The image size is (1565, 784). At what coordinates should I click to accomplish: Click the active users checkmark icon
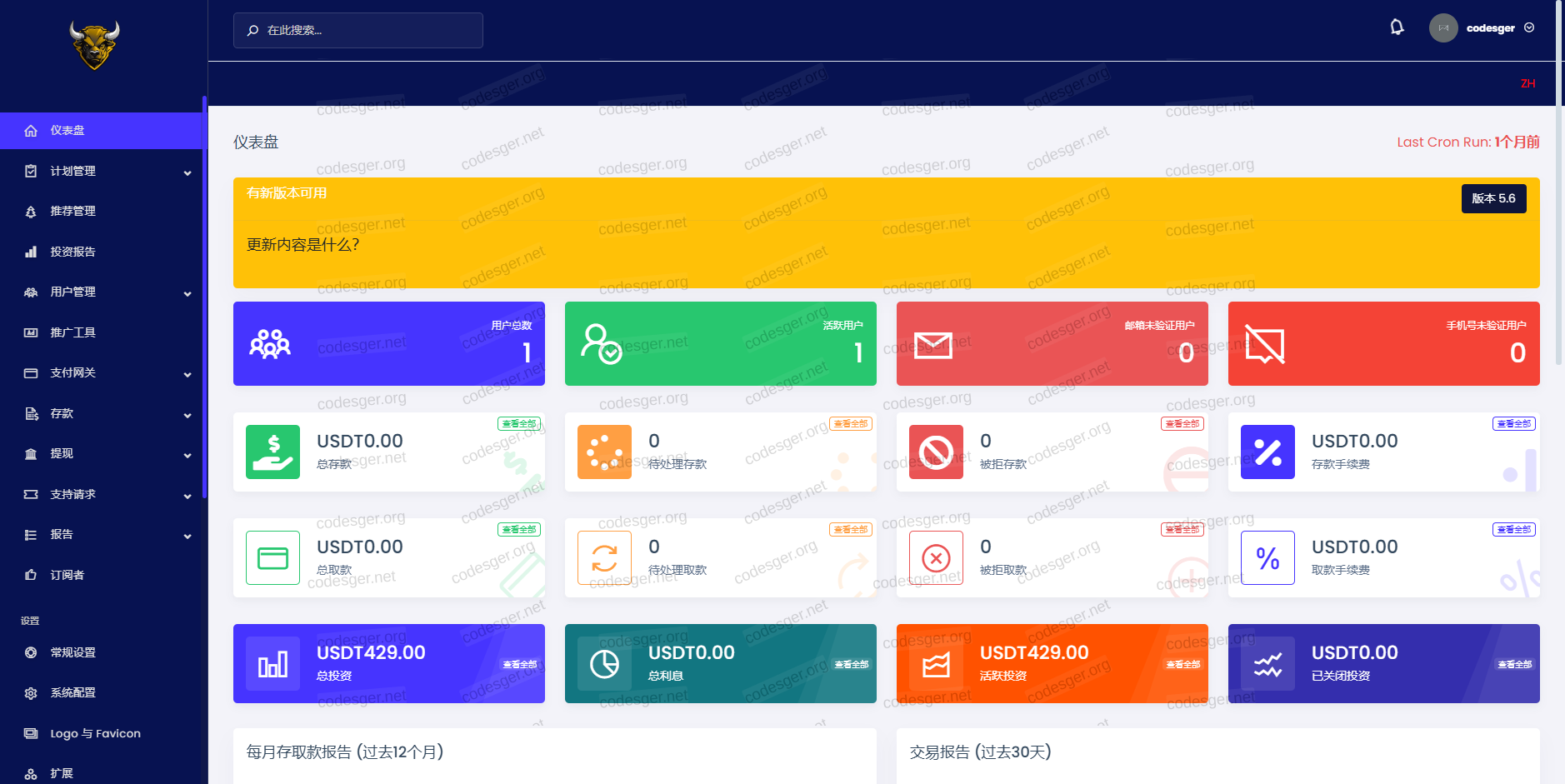[601, 344]
